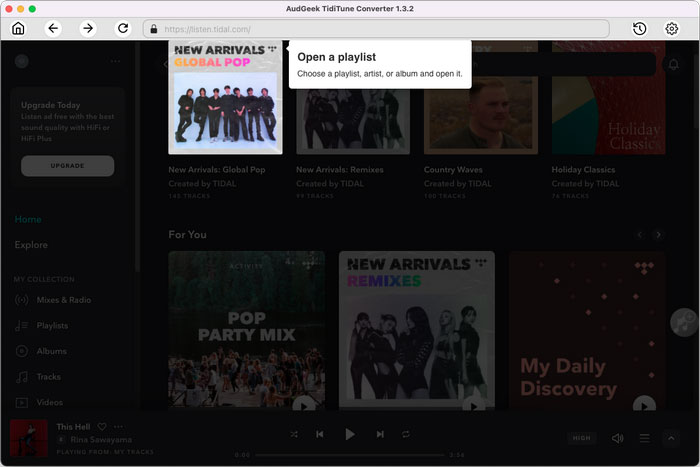Viewport: 700px width, 467px height.
Task: Open the play queue list icon
Action: point(644,438)
